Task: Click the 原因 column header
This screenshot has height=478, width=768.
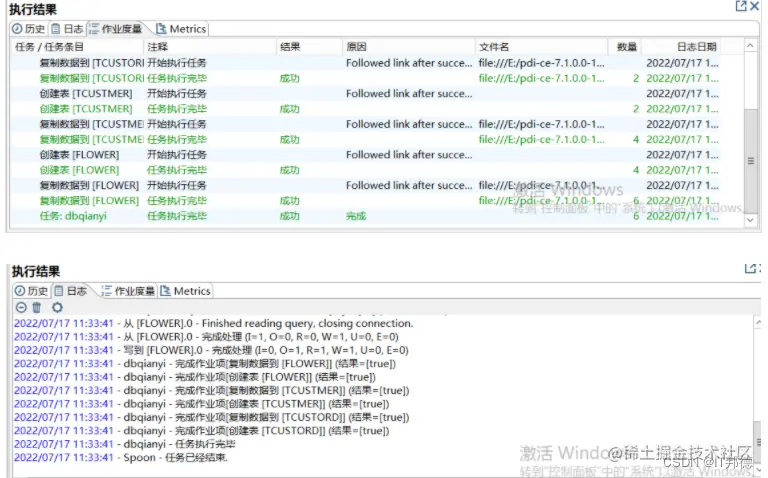Action: click(408, 47)
